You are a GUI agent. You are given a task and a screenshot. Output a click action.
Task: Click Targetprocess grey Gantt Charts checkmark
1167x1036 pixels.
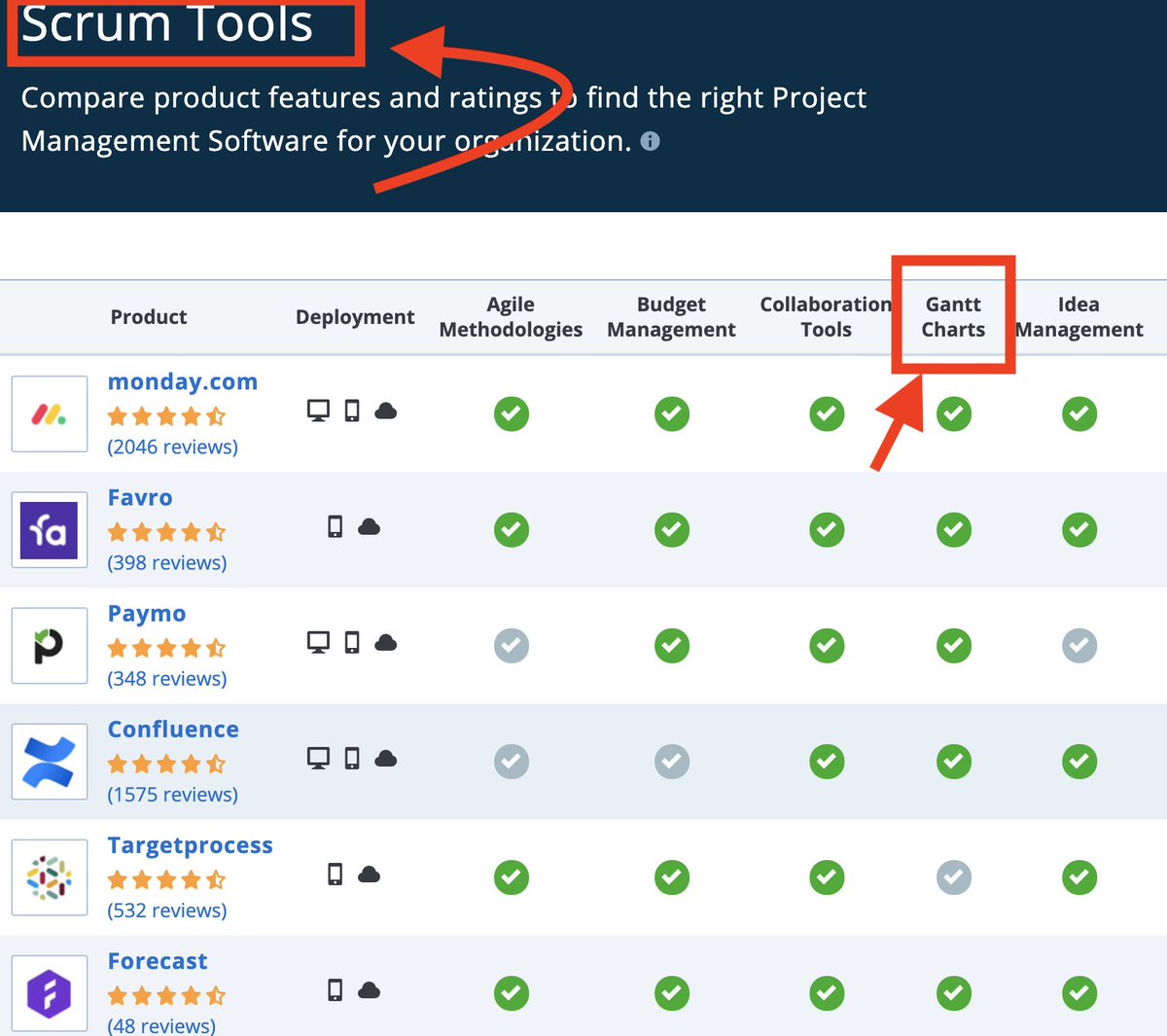(954, 876)
